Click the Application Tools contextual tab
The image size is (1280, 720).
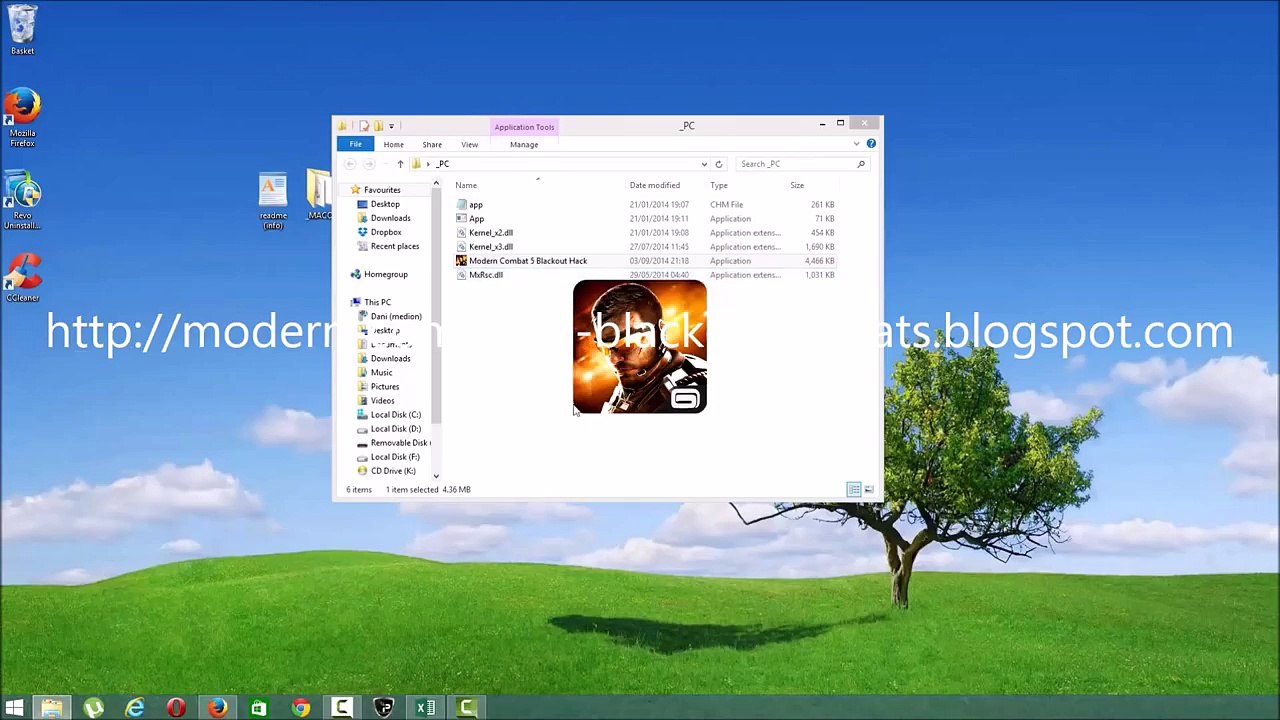[x=524, y=127]
